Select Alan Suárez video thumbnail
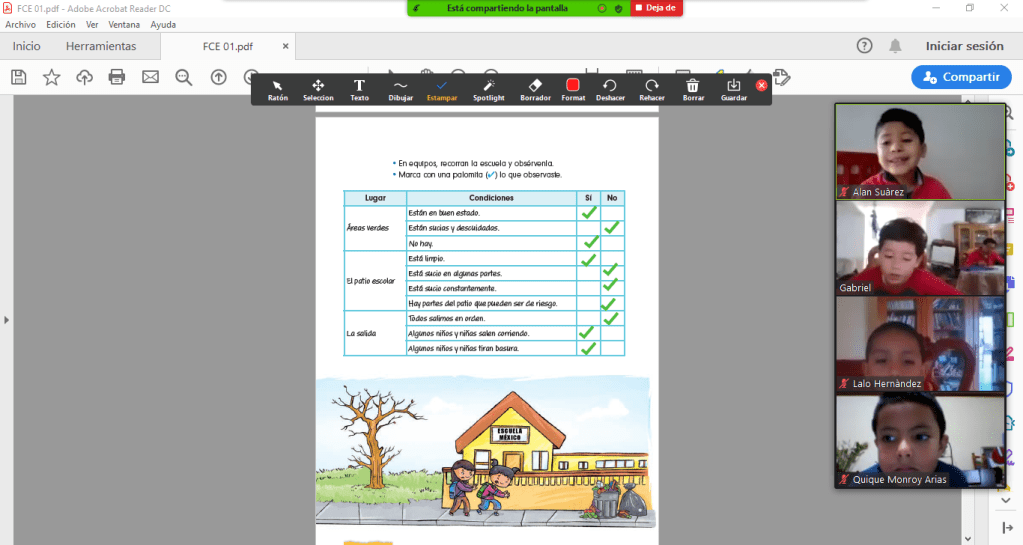 [919, 151]
